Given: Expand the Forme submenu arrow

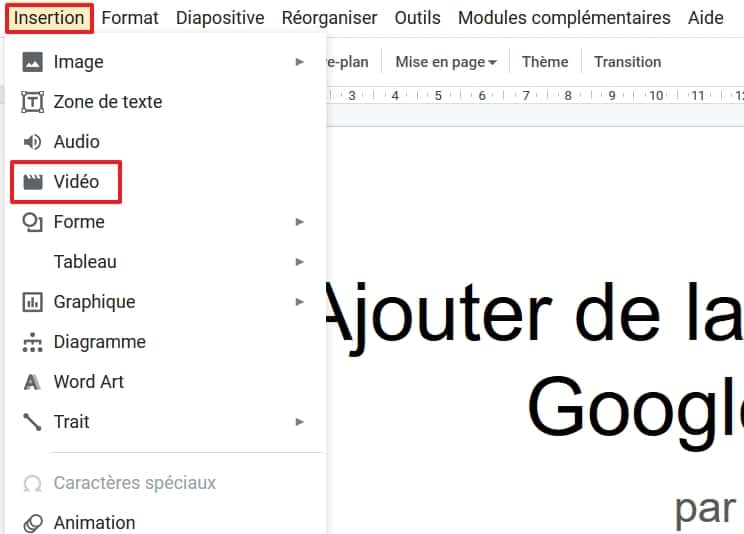Looking at the screenshot, I should coord(299,222).
